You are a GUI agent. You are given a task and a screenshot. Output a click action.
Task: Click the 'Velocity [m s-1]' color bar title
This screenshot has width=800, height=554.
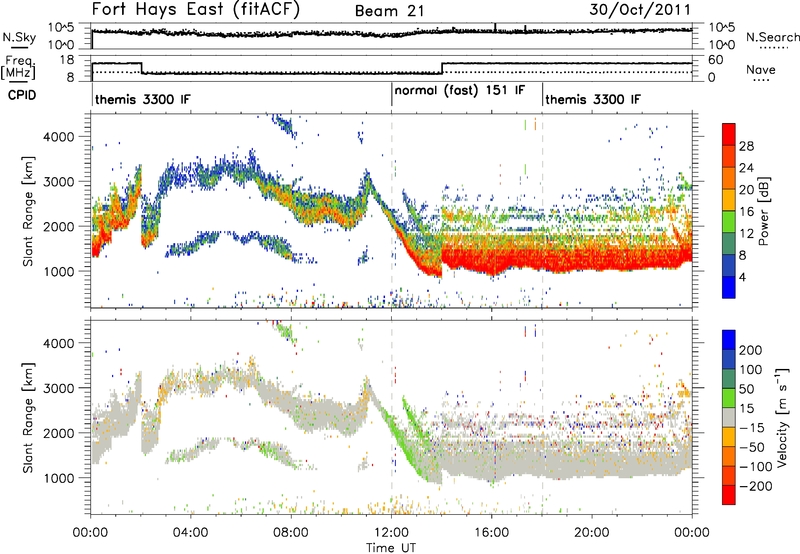click(783, 417)
